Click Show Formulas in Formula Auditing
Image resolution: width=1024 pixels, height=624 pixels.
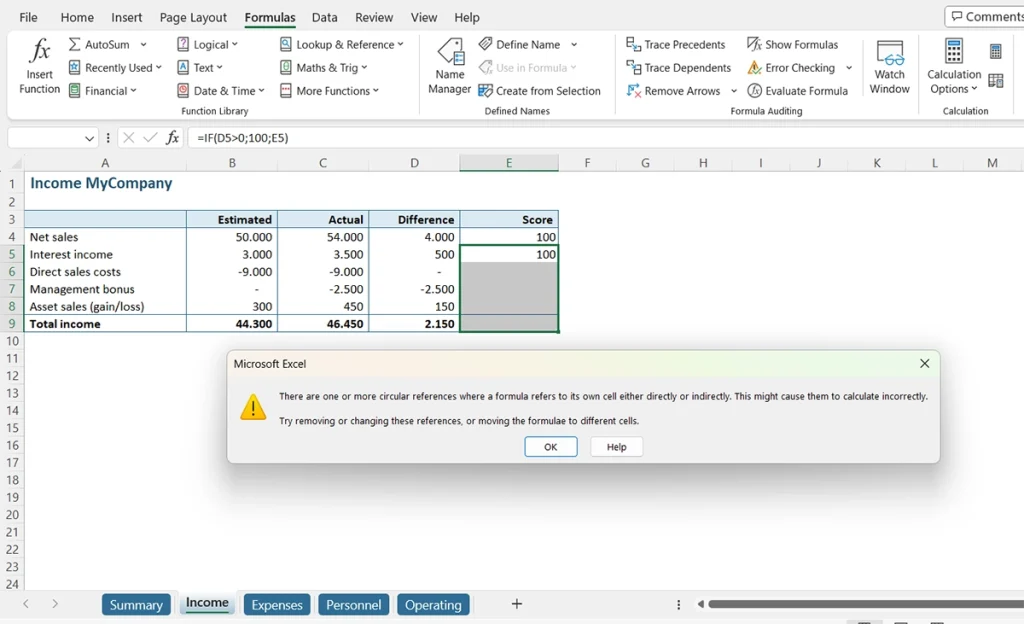click(793, 44)
